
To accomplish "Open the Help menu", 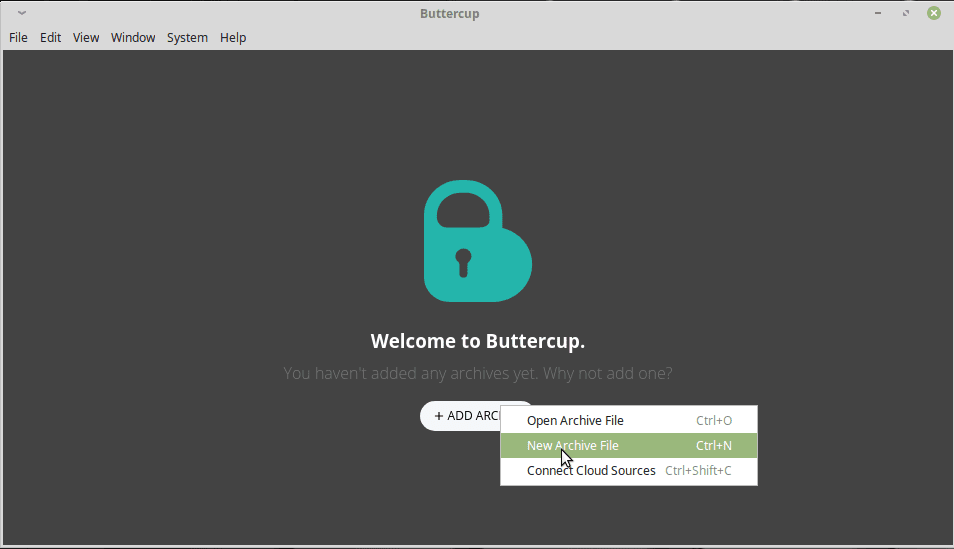I will tap(233, 38).
